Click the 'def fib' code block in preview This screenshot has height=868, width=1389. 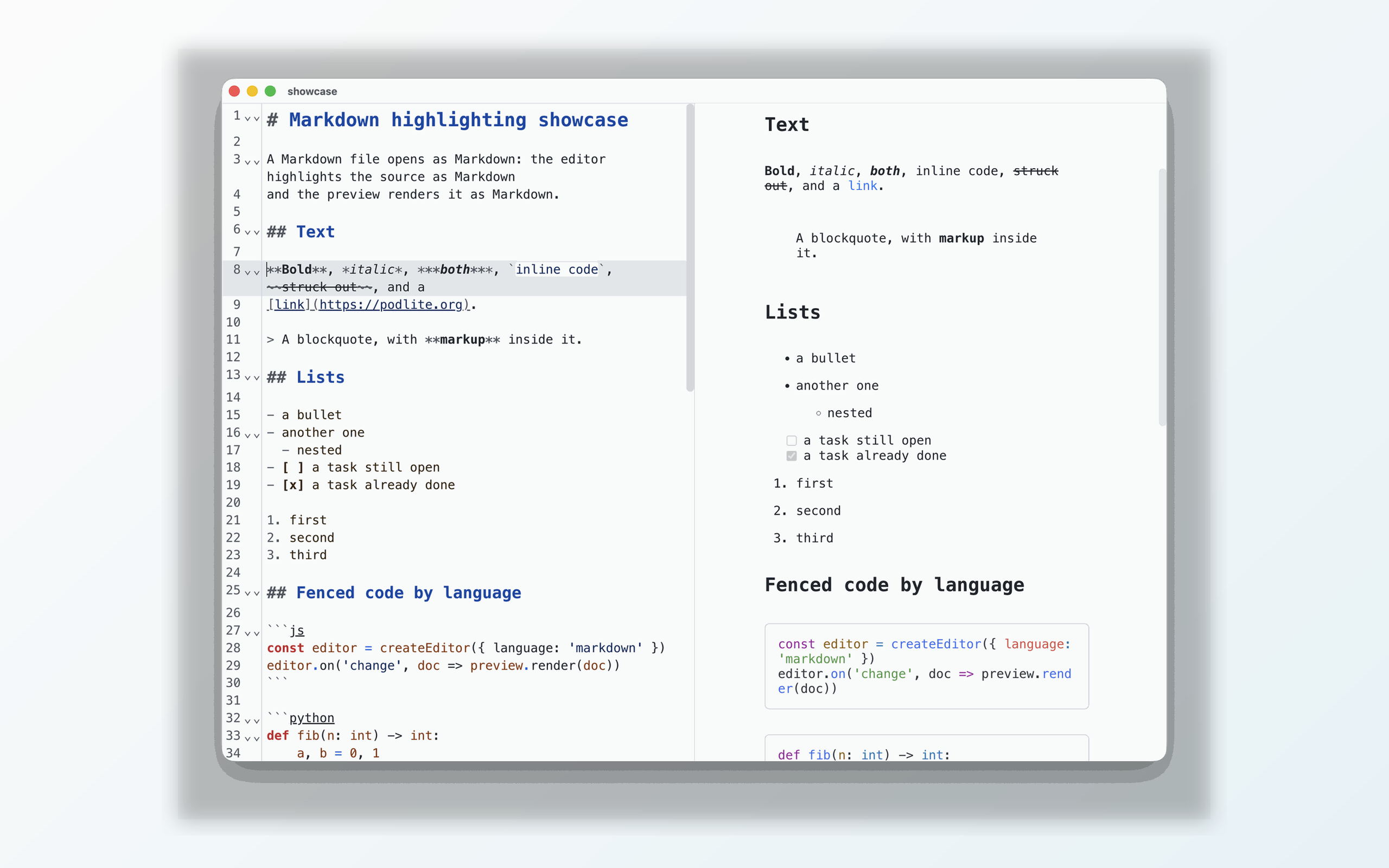pos(926,748)
